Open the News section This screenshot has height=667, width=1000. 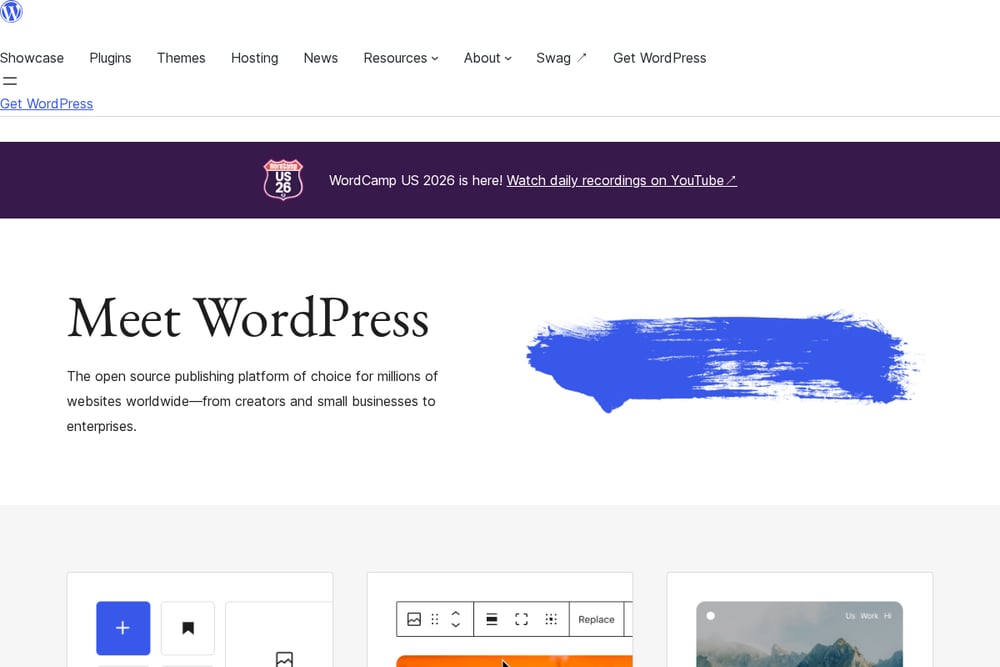click(321, 58)
